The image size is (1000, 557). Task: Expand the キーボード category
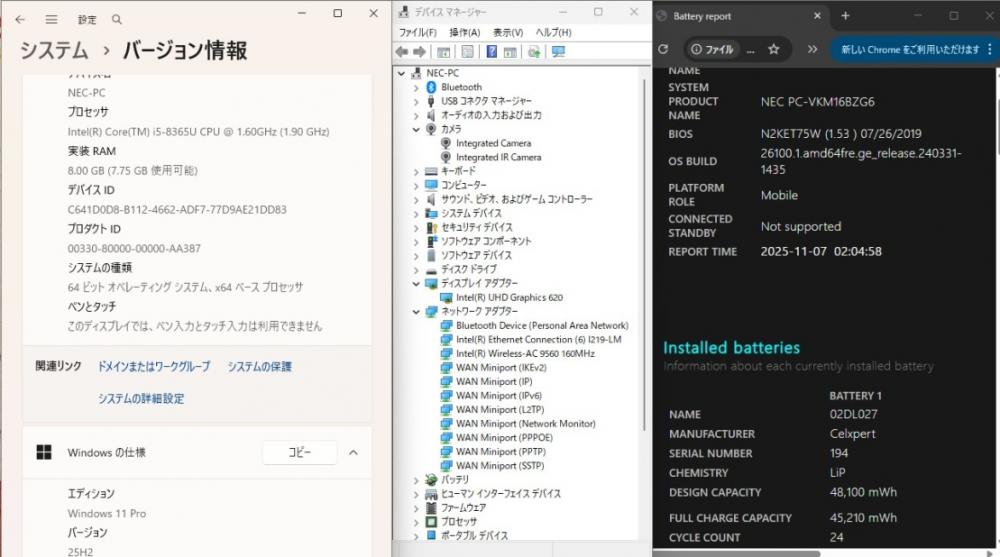[416, 172]
